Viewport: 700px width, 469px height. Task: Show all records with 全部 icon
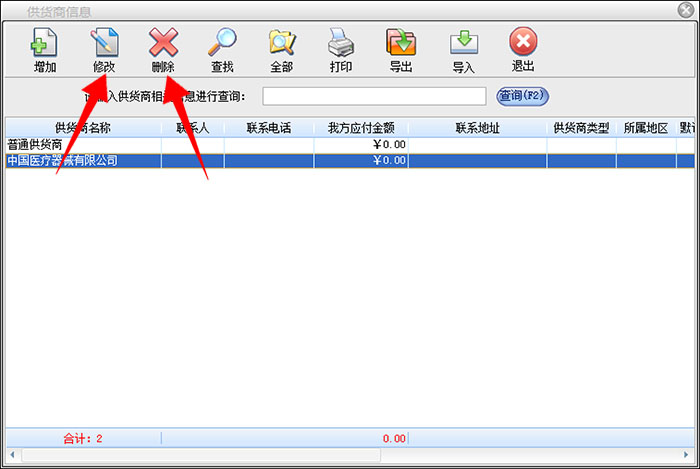tap(282, 50)
